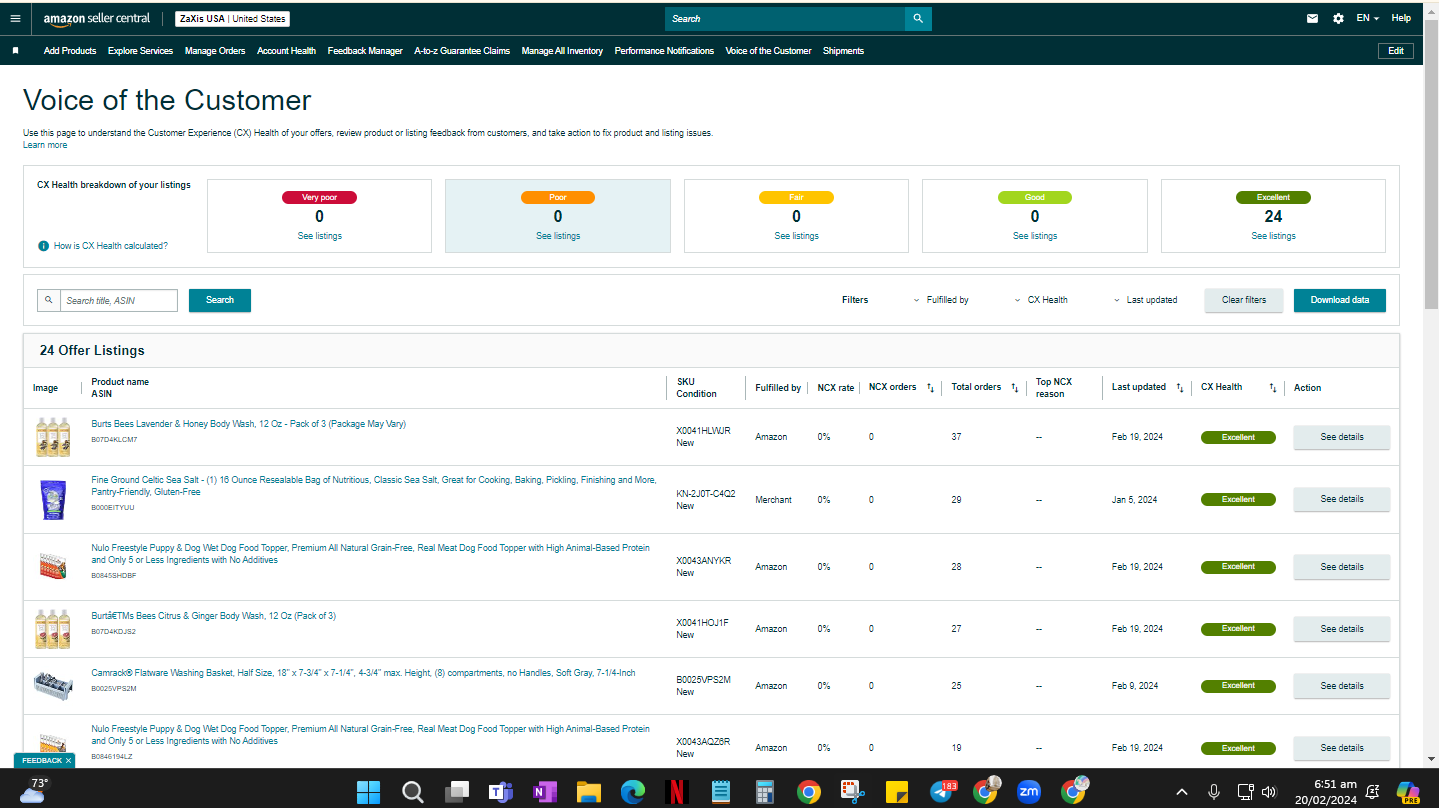
Task: Launch Netflix from the taskbar
Action: 676,792
